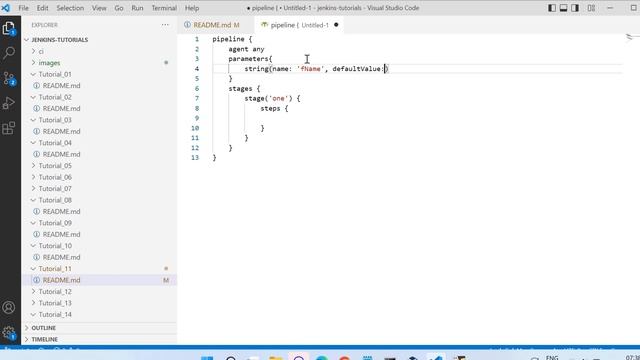Open README.md under Tutorial_03

point(100,131)
